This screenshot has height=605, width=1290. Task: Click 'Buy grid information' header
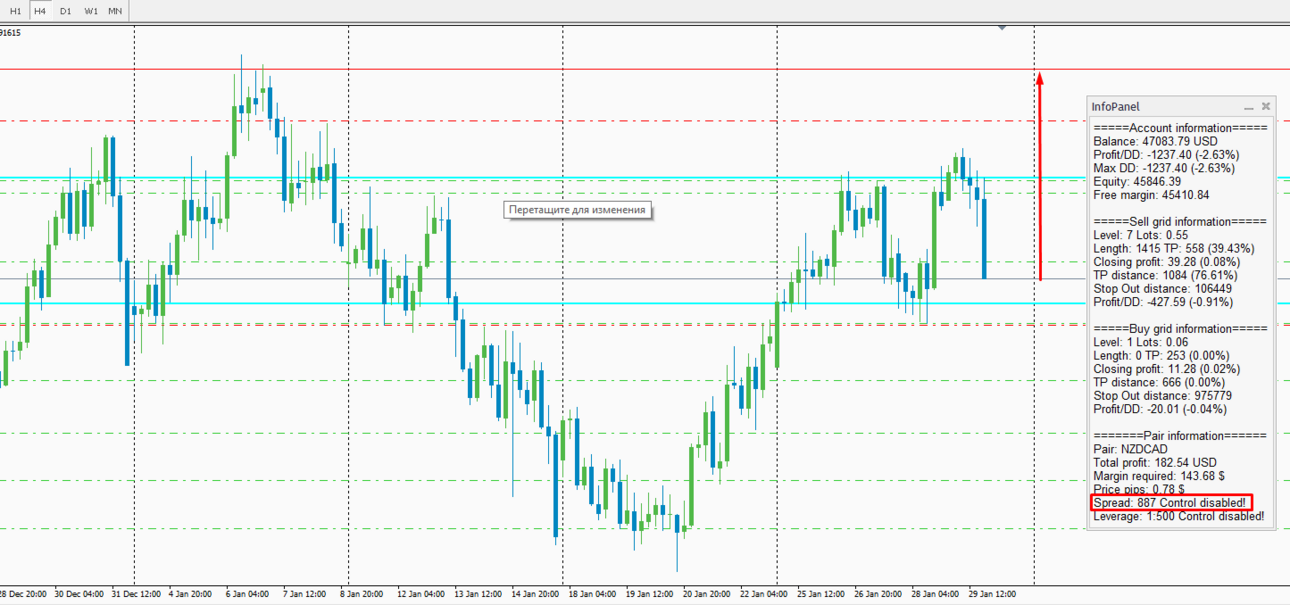coord(1180,329)
